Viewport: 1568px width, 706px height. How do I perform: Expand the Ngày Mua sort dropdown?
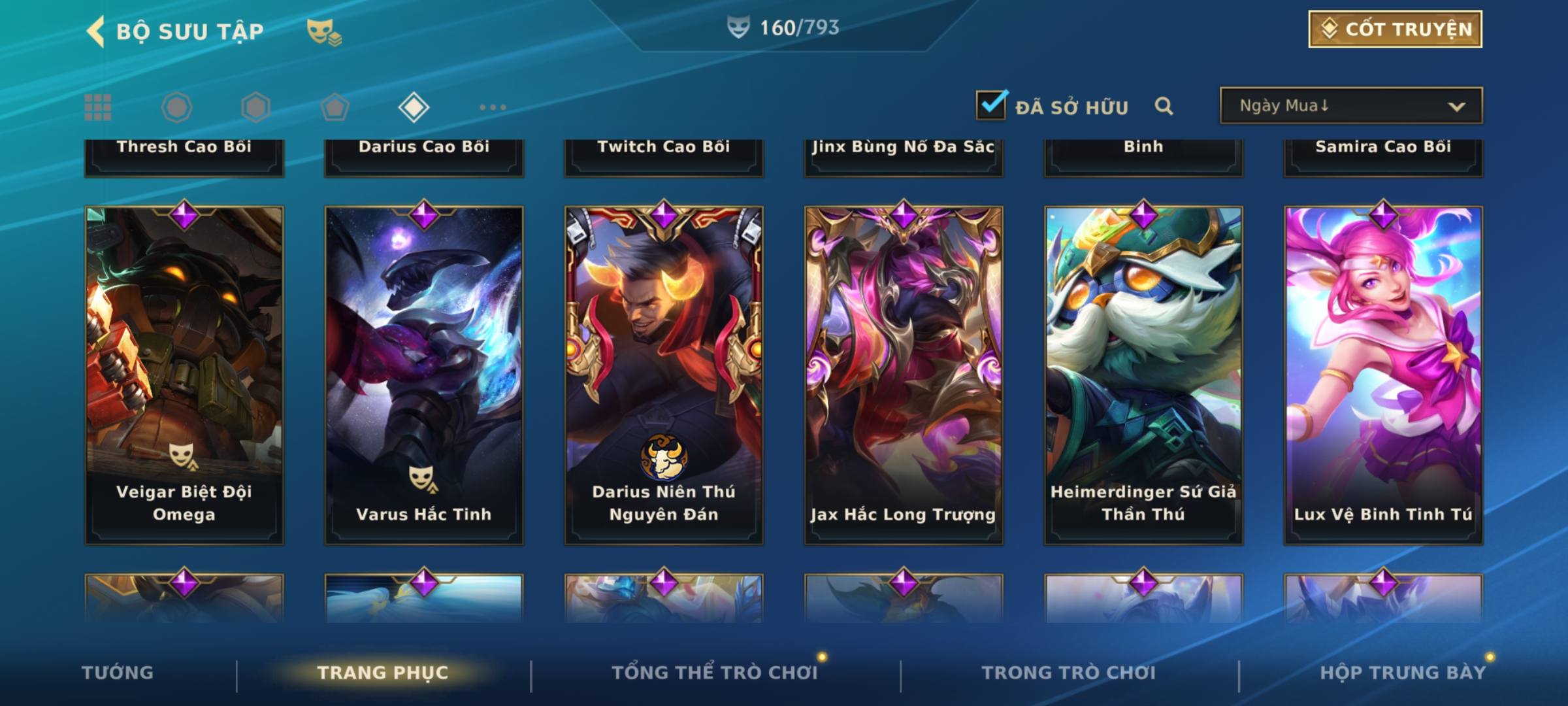1351,105
